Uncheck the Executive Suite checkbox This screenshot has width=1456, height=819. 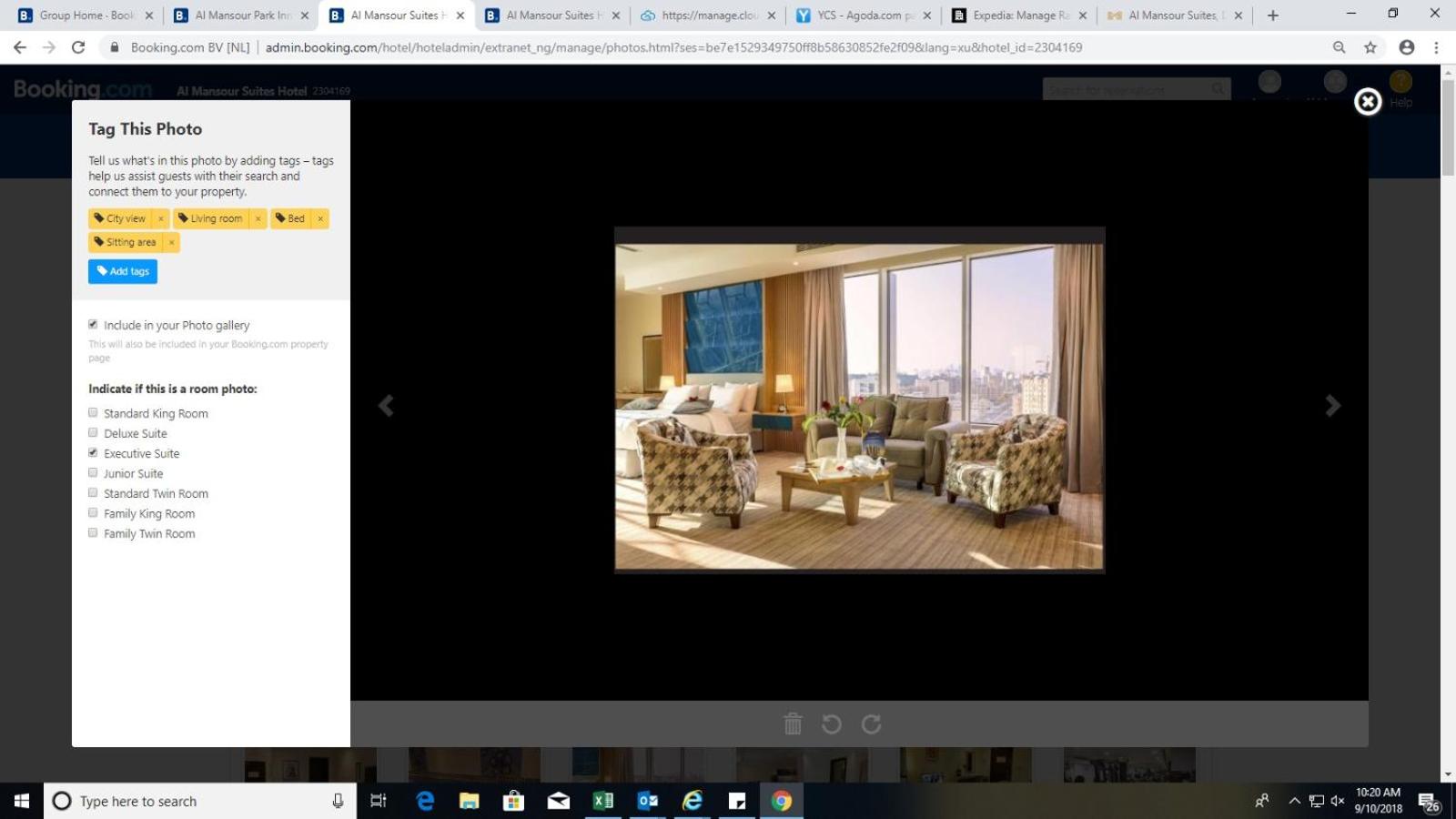pyautogui.click(x=93, y=453)
